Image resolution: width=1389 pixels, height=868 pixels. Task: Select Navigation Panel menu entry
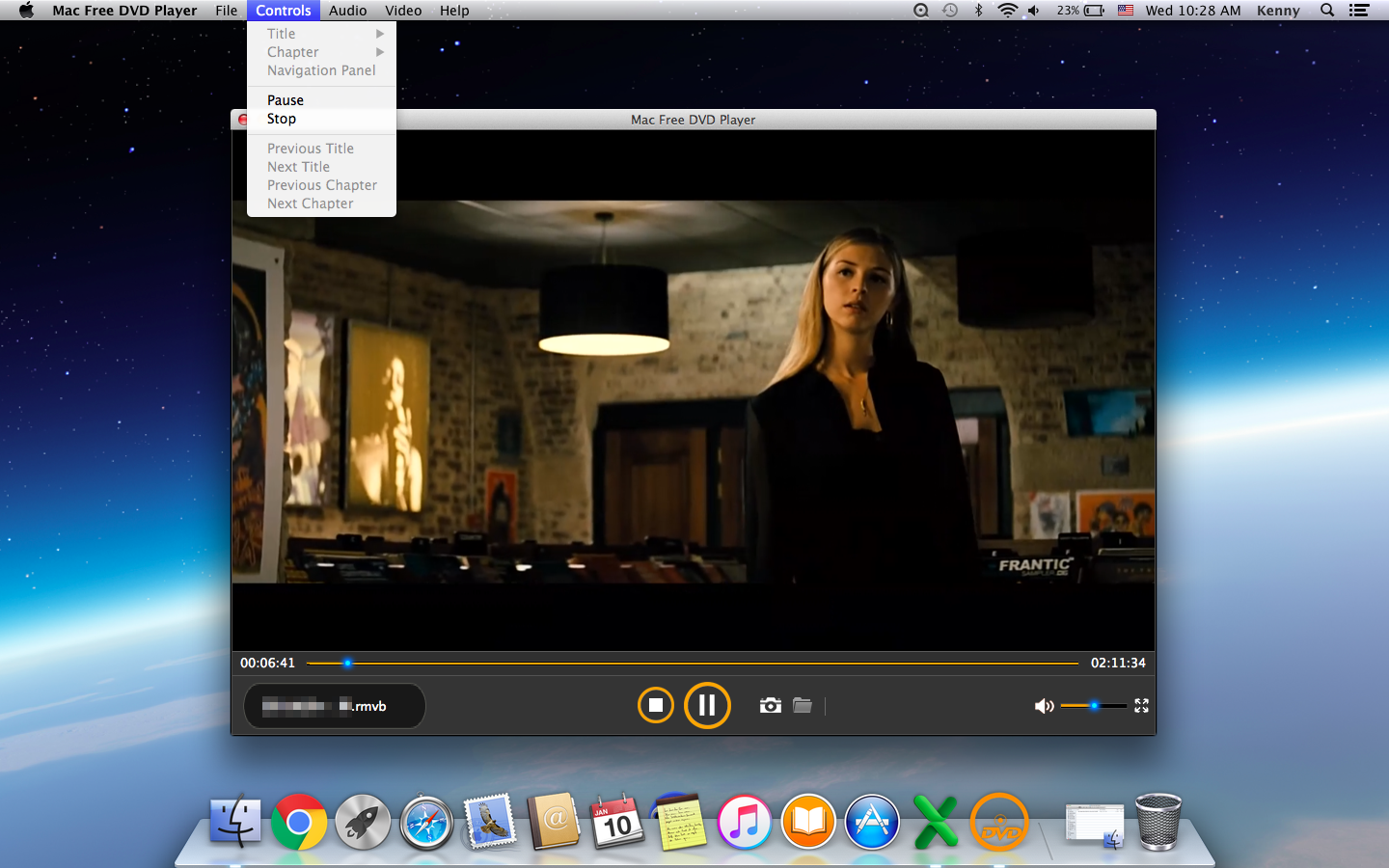click(x=321, y=70)
